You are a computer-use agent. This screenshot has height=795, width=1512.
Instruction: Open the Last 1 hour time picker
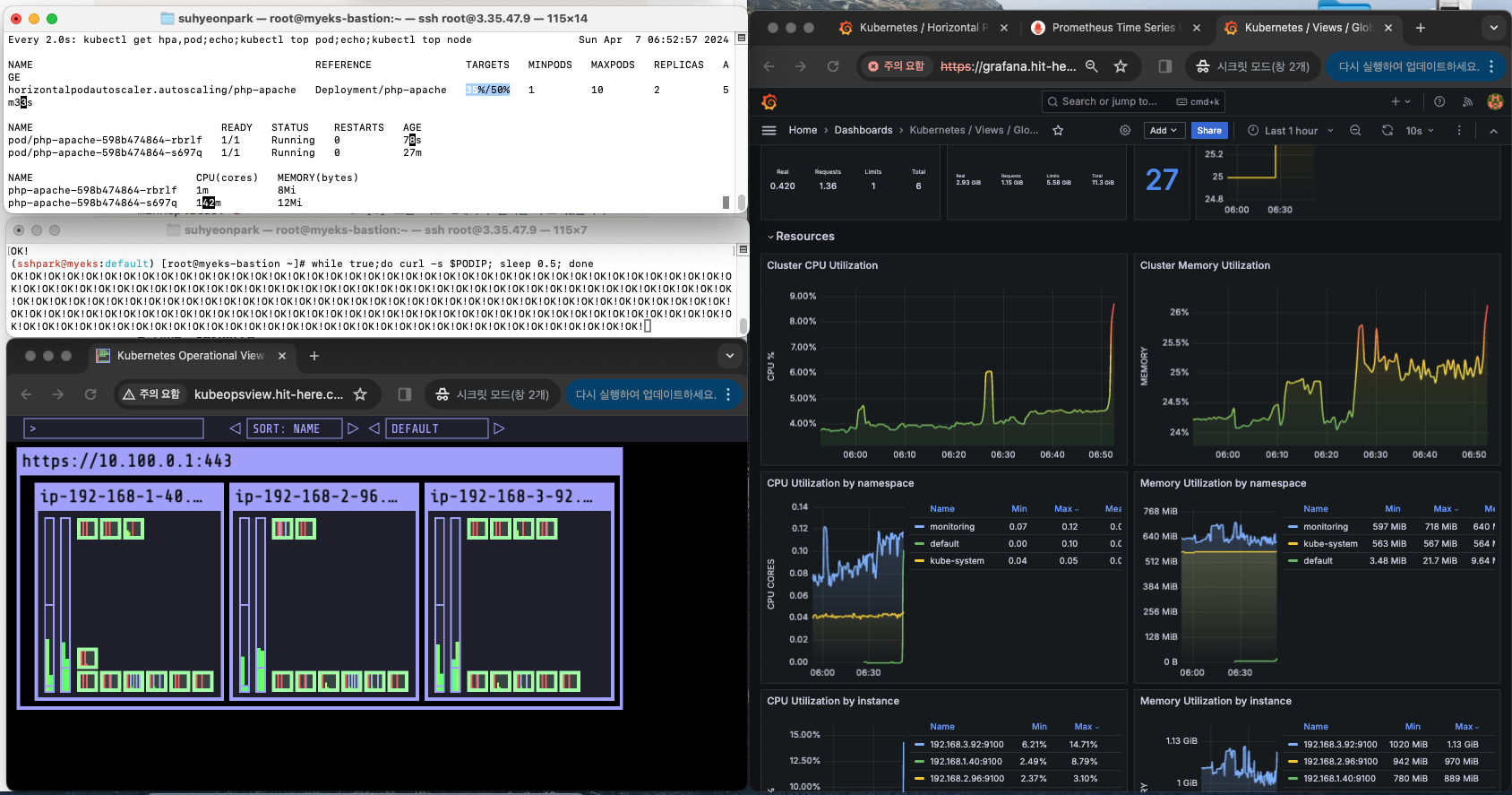pos(1291,130)
